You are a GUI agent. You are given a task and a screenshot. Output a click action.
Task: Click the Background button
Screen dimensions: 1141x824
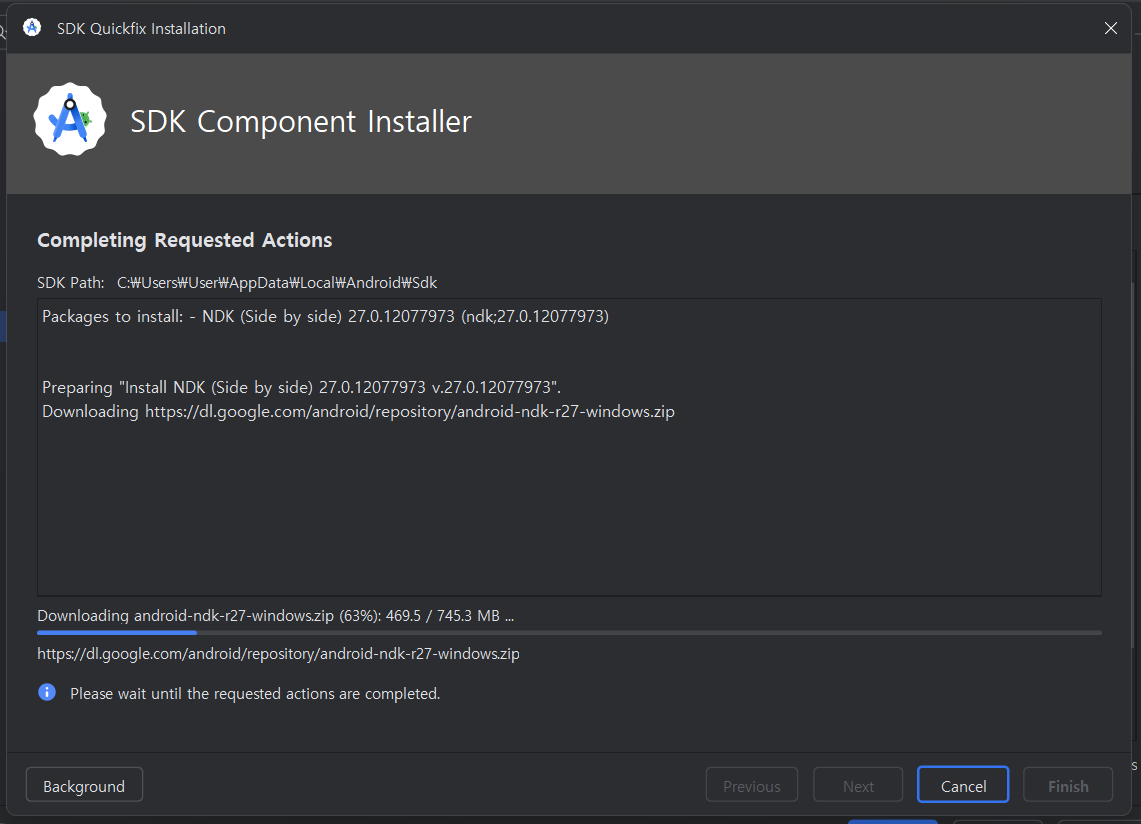point(84,785)
